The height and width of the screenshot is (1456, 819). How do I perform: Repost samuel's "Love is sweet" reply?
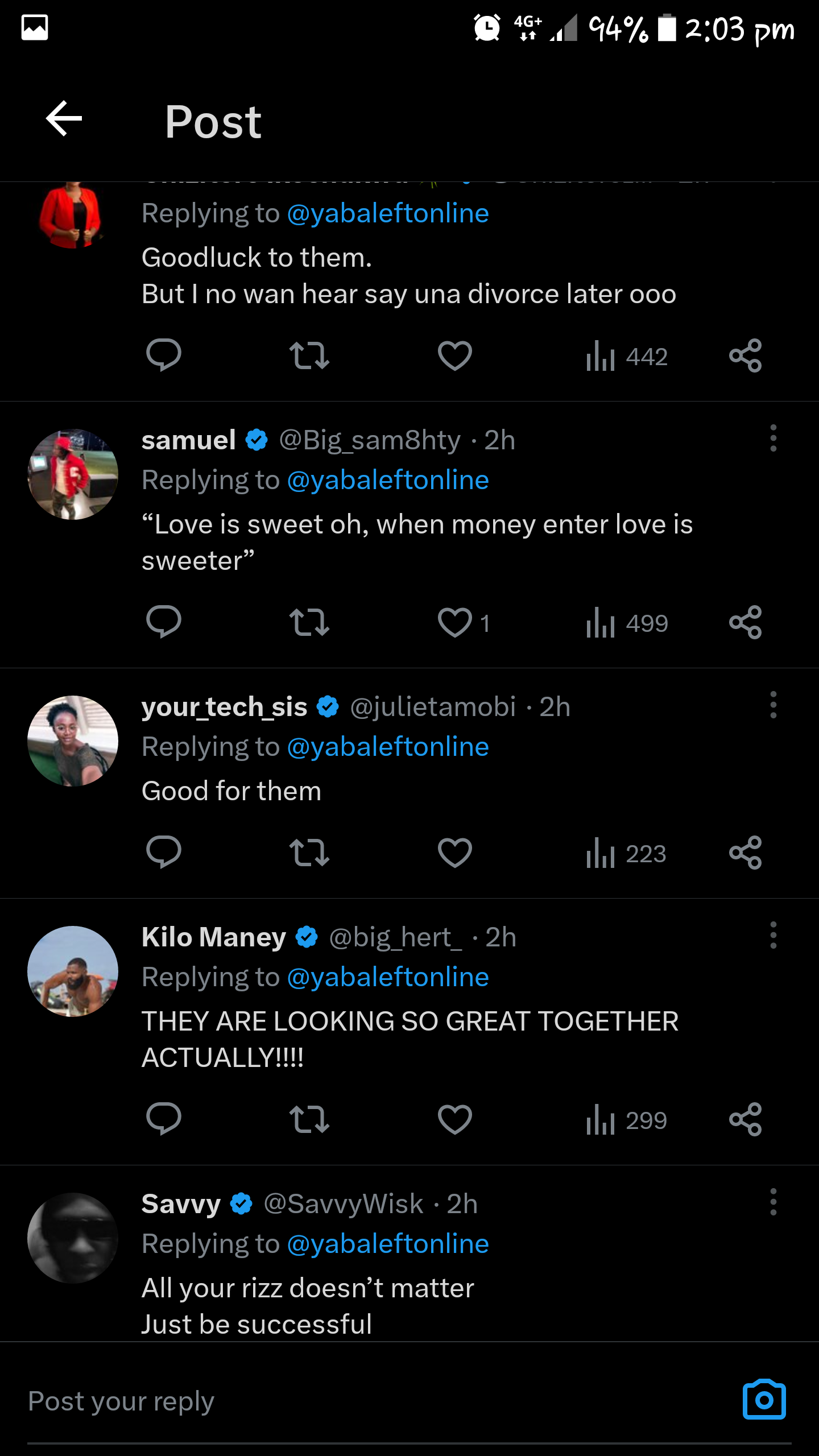click(309, 622)
